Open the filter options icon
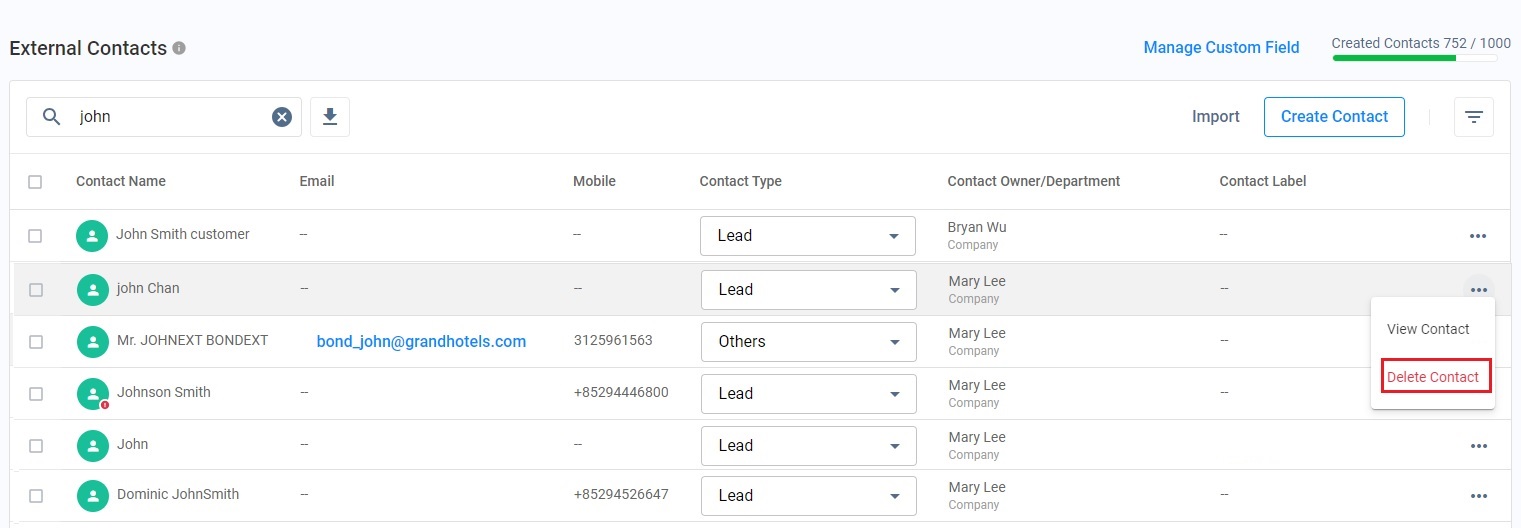Screen dimensions: 1521x528 click(1473, 117)
